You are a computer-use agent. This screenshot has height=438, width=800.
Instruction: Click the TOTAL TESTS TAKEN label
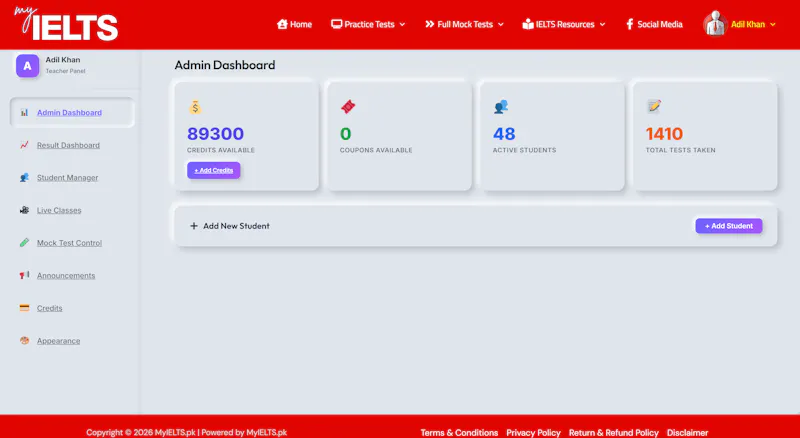681,150
